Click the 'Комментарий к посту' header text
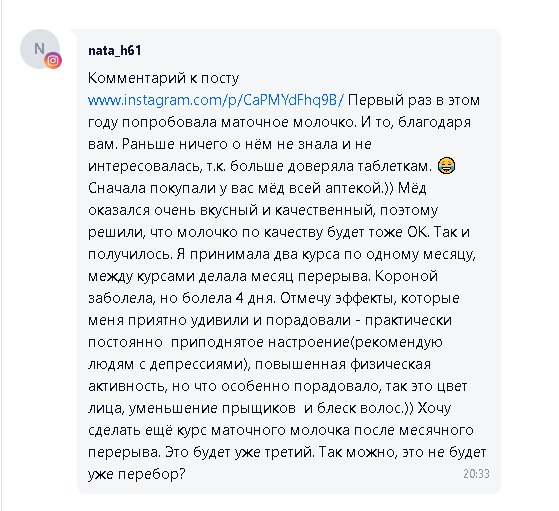The image size is (559, 511). click(163, 78)
